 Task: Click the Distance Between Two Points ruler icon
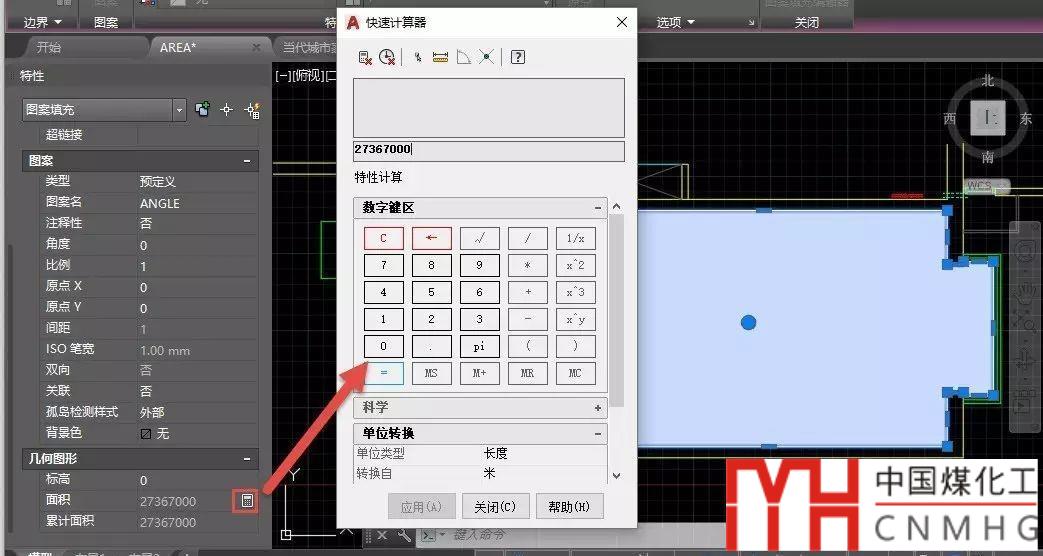[x=440, y=58]
